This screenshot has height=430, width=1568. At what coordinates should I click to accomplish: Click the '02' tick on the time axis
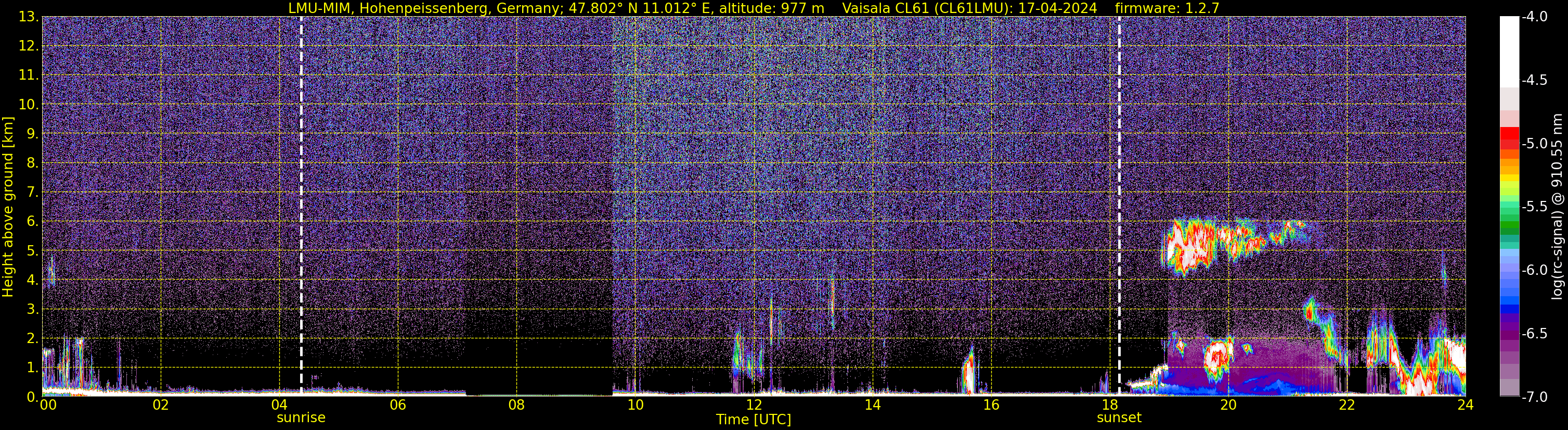coord(161,405)
